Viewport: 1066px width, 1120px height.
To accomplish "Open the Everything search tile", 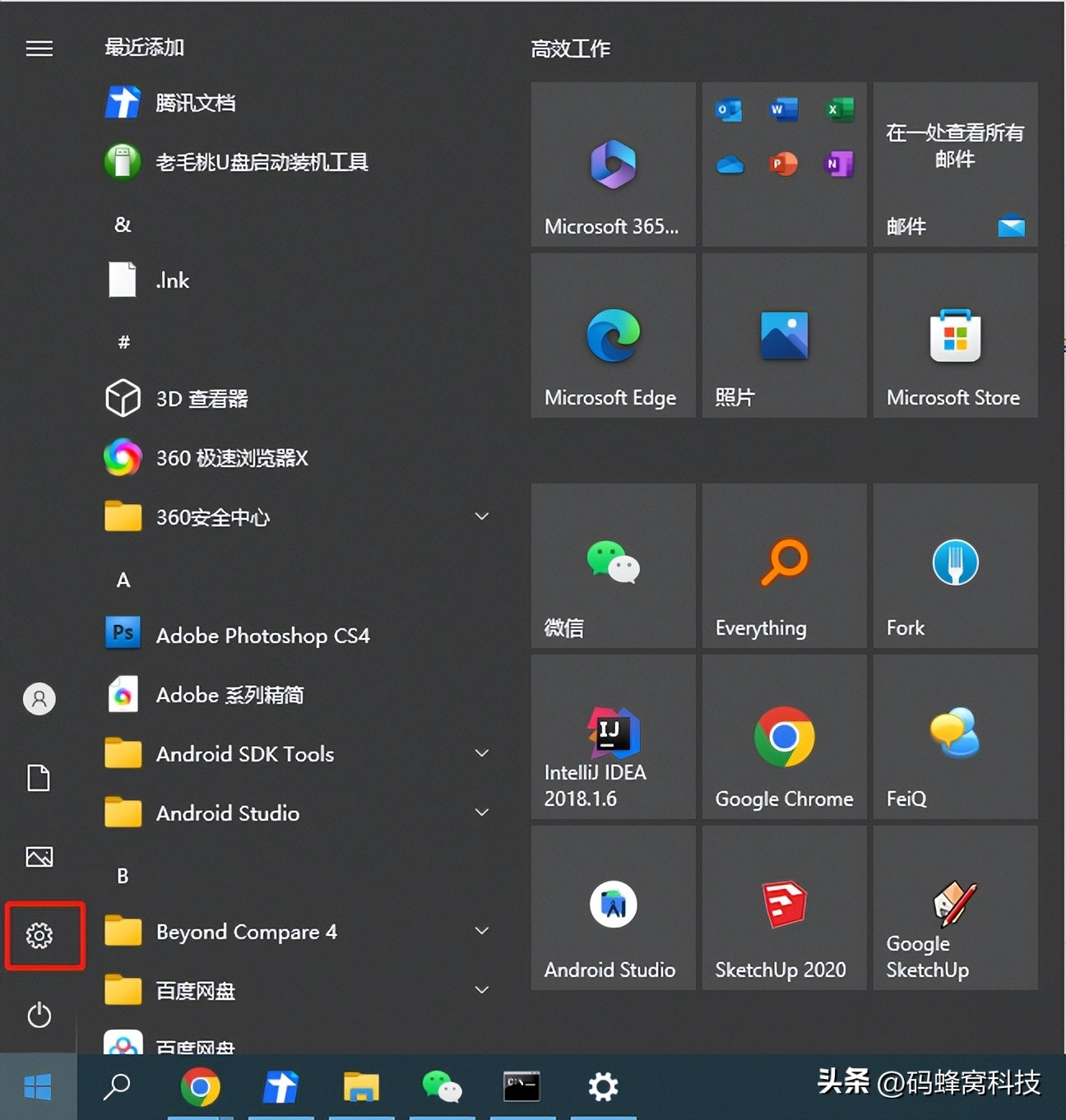I will point(783,566).
